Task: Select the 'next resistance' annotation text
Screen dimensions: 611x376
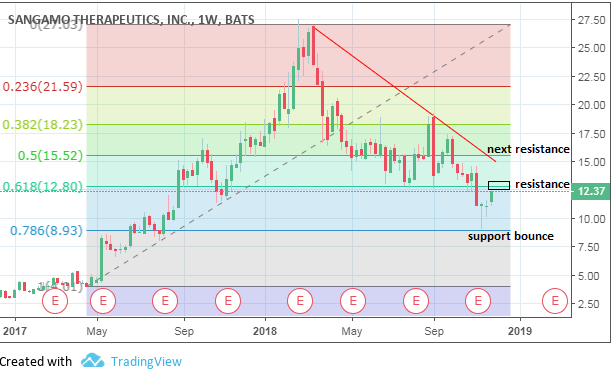Action: (528, 149)
